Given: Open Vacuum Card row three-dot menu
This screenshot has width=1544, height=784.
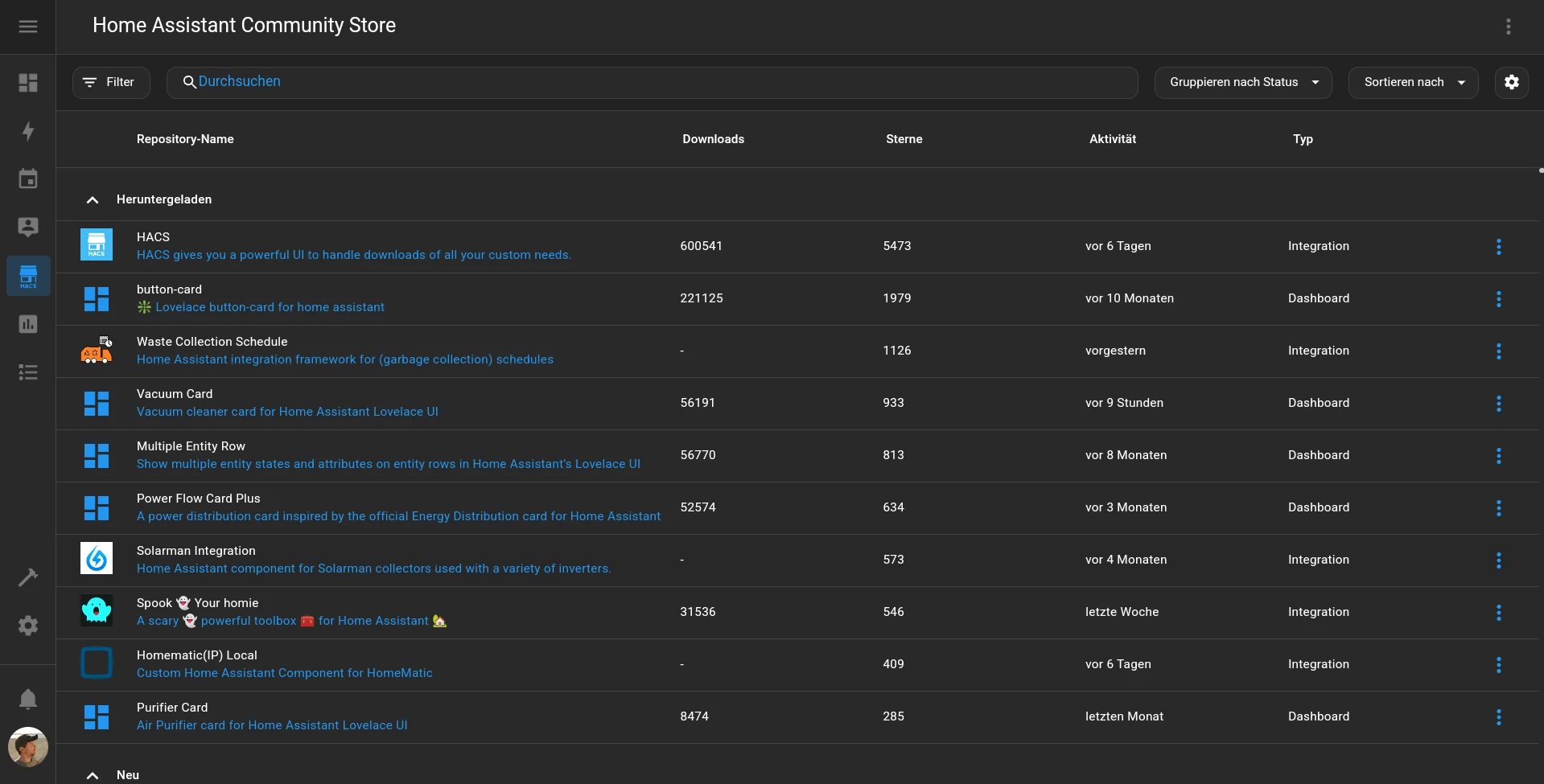Looking at the screenshot, I should click(x=1498, y=404).
